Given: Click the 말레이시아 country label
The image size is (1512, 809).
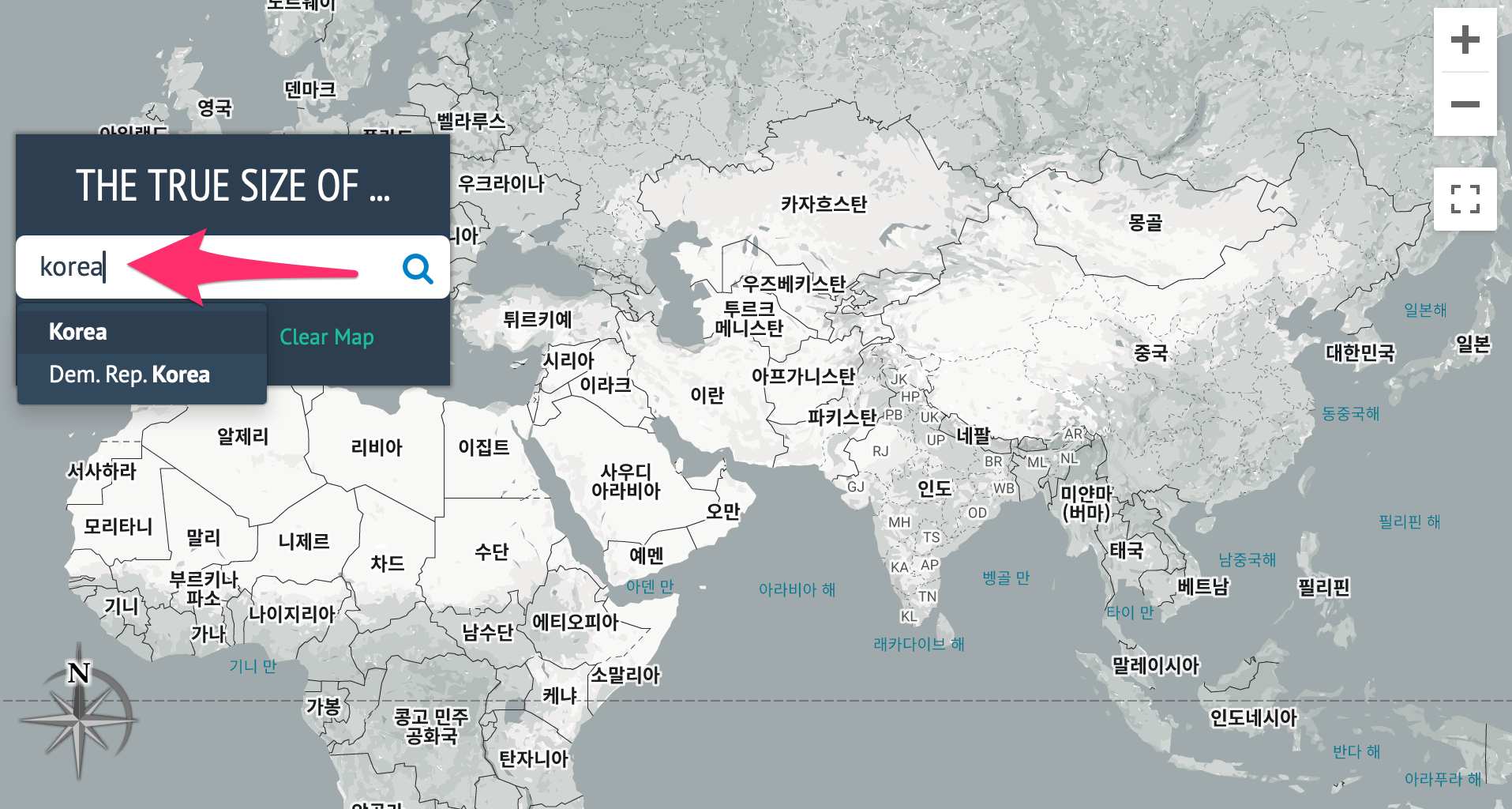Looking at the screenshot, I should point(1155,666).
